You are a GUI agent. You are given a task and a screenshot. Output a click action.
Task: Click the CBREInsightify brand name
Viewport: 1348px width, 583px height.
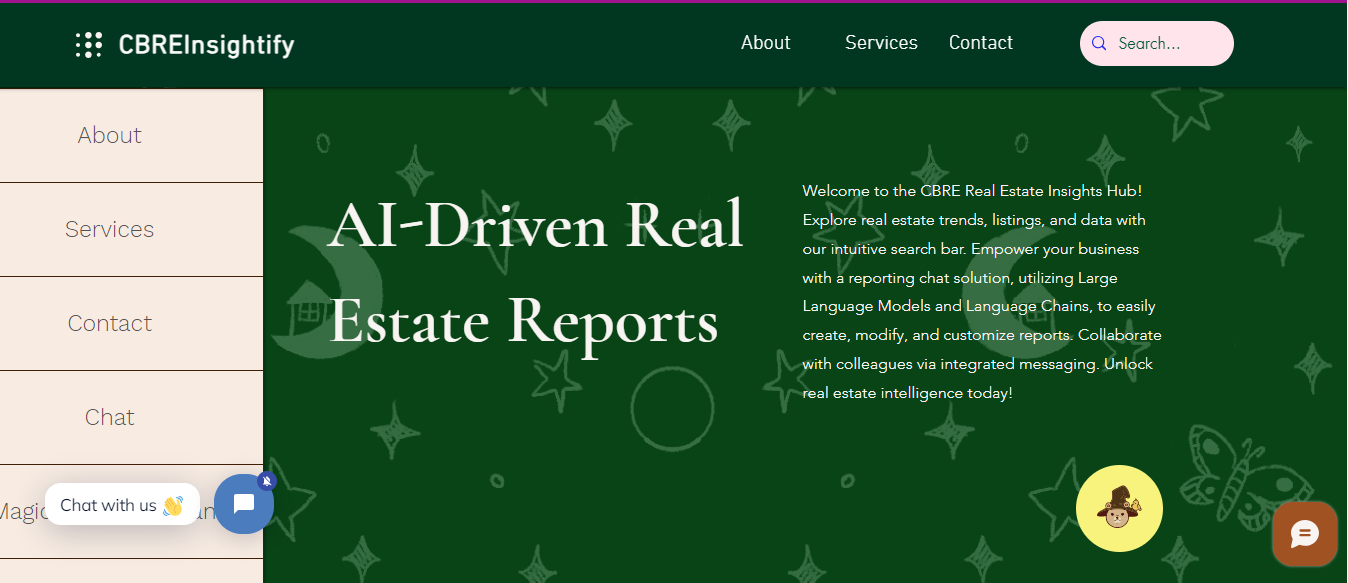pyautogui.click(x=206, y=45)
